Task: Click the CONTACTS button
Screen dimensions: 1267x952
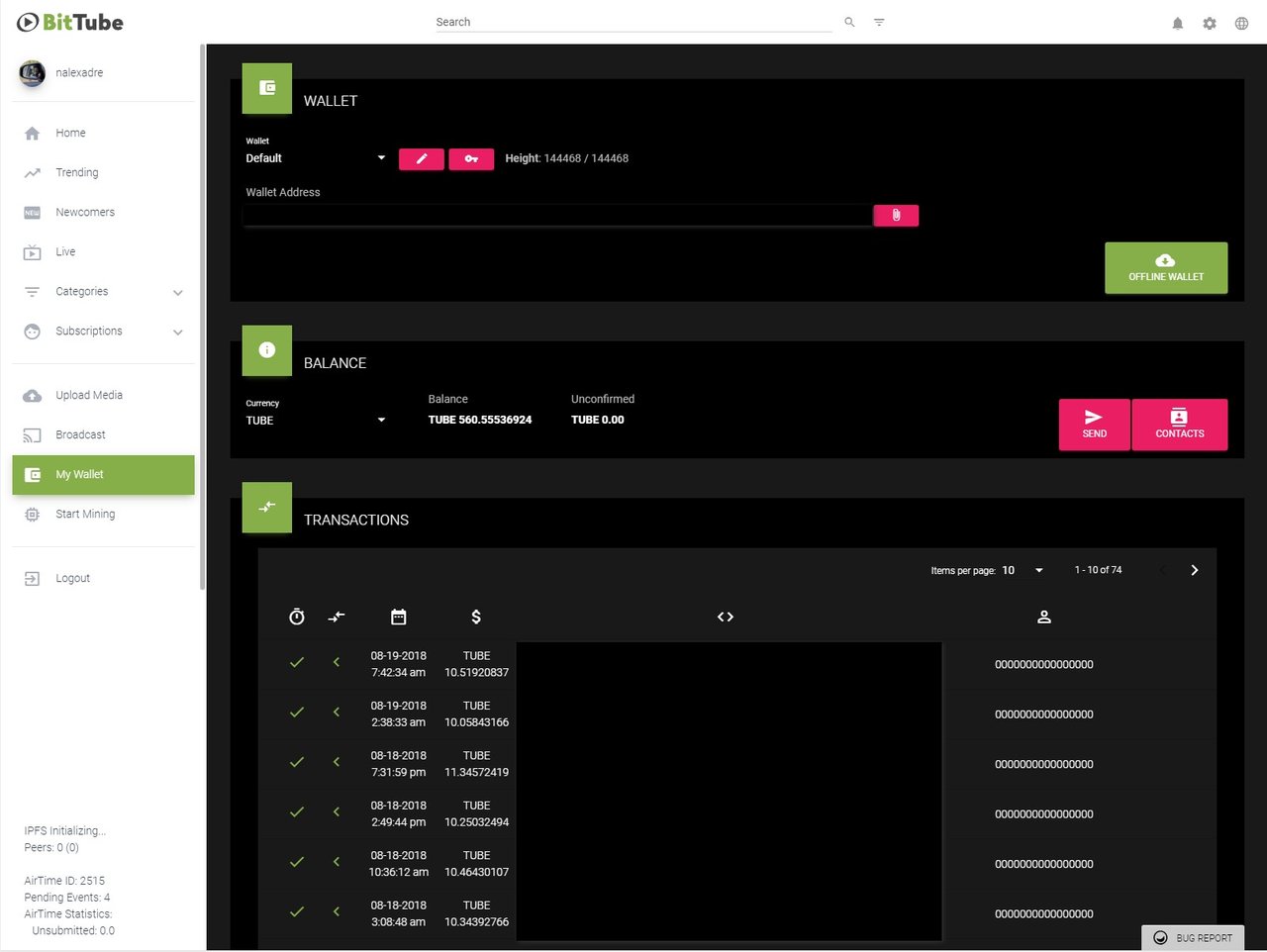Action: [1180, 425]
